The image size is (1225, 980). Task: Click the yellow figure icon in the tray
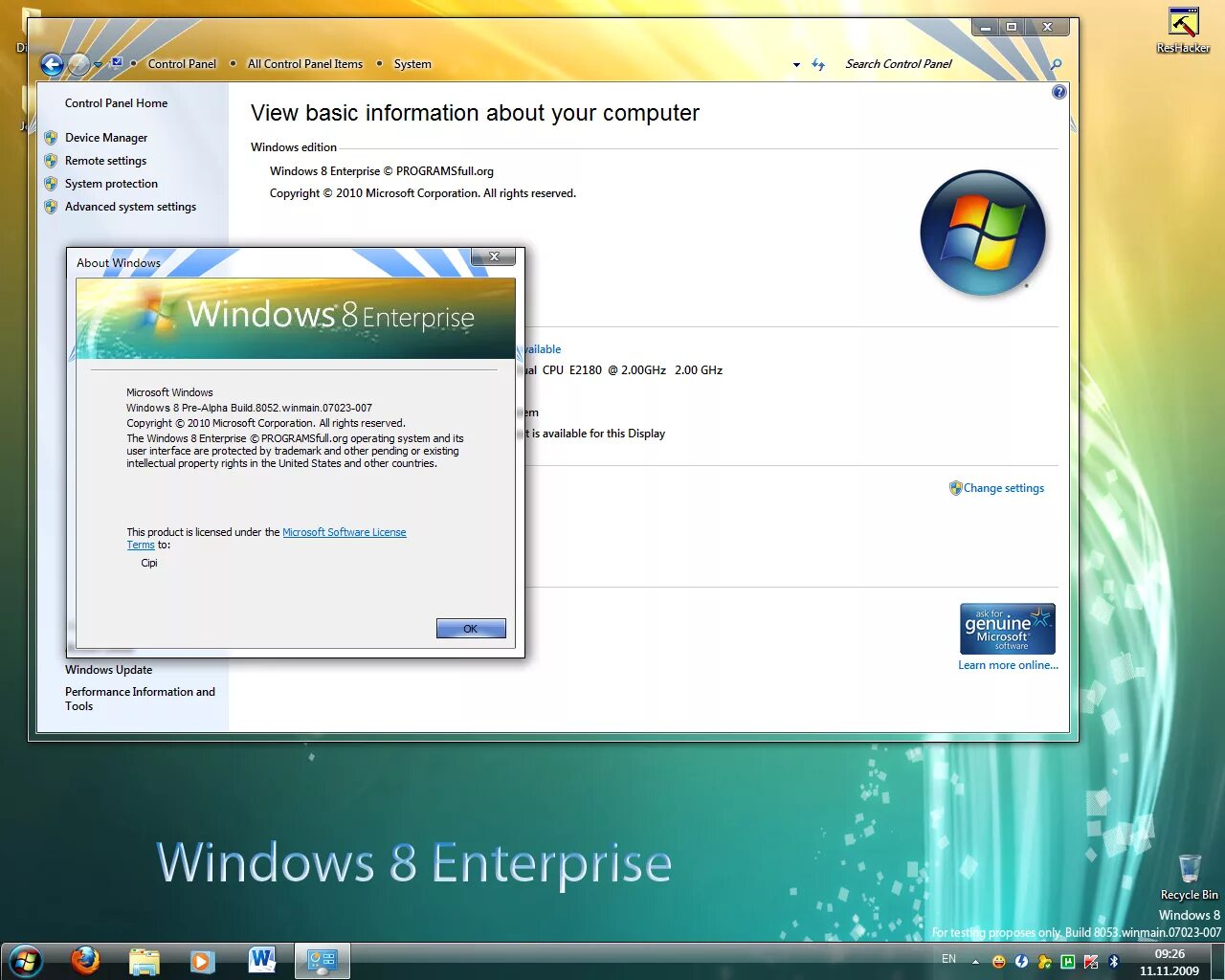tap(1044, 962)
